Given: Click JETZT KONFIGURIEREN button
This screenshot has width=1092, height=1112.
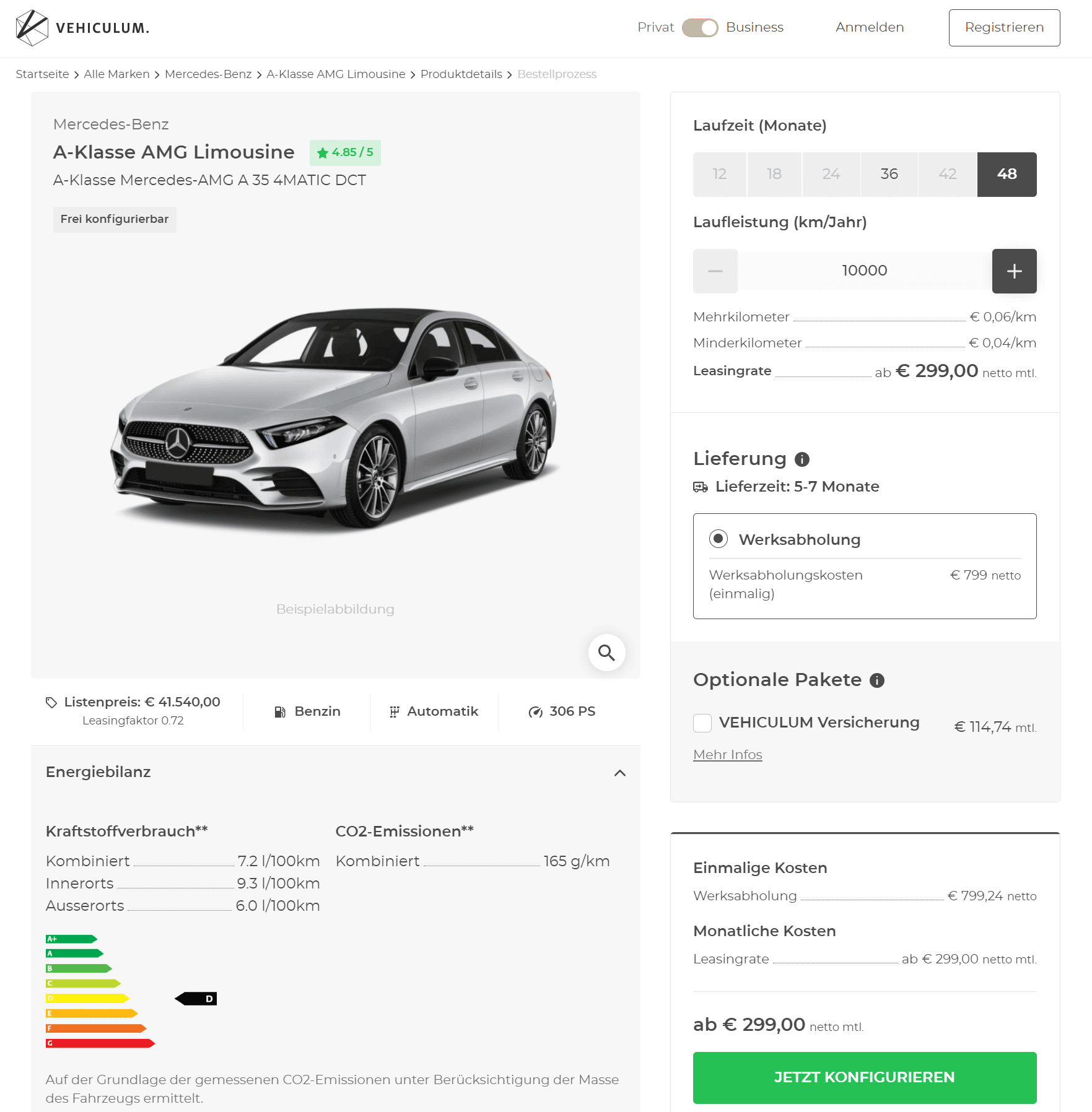Looking at the screenshot, I should click(865, 1078).
